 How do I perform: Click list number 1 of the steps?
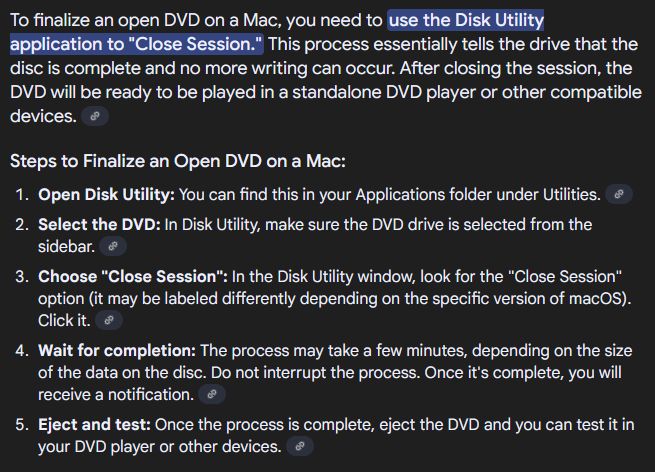(21, 194)
